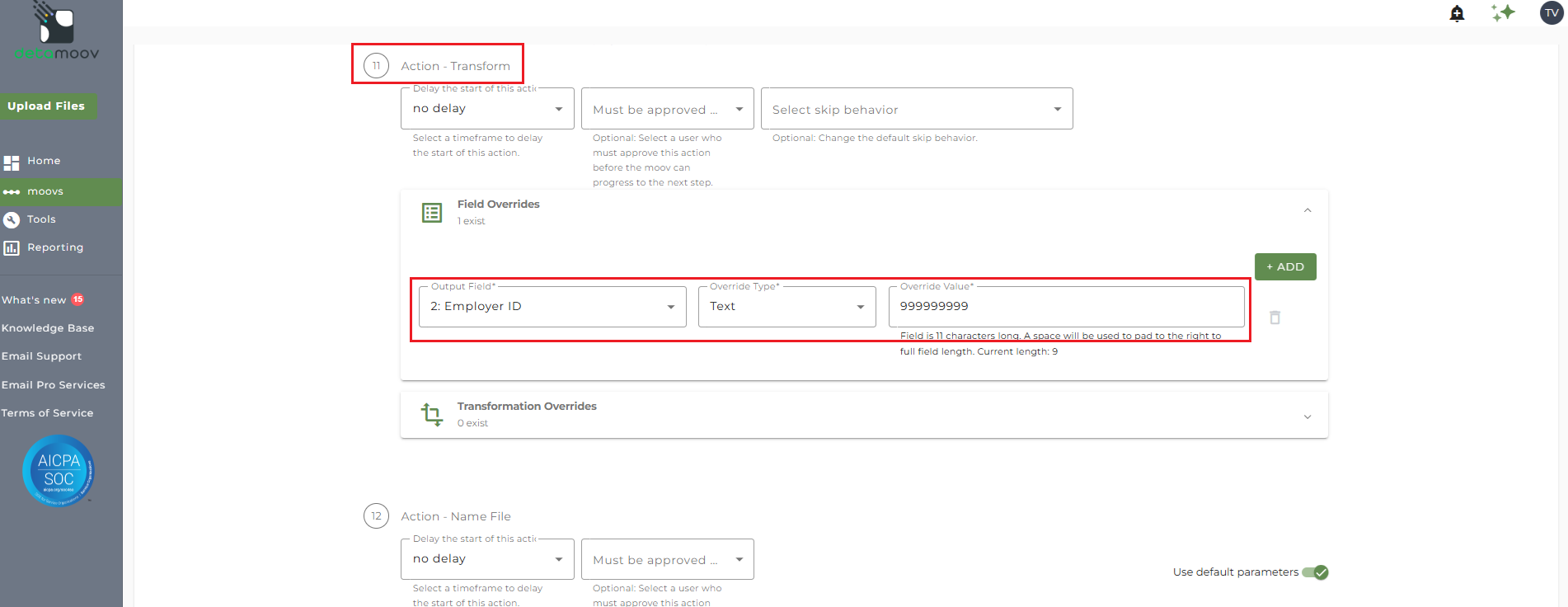Click the AICPA SOC badge
Screen dimensions: 1568x607
(x=59, y=470)
